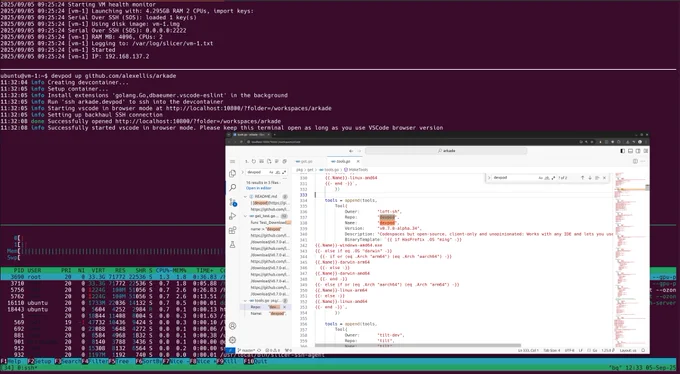Viewport: 680px width, 374px height.
Task: Open remote indicator in status bar corner
Action: click(230, 350)
